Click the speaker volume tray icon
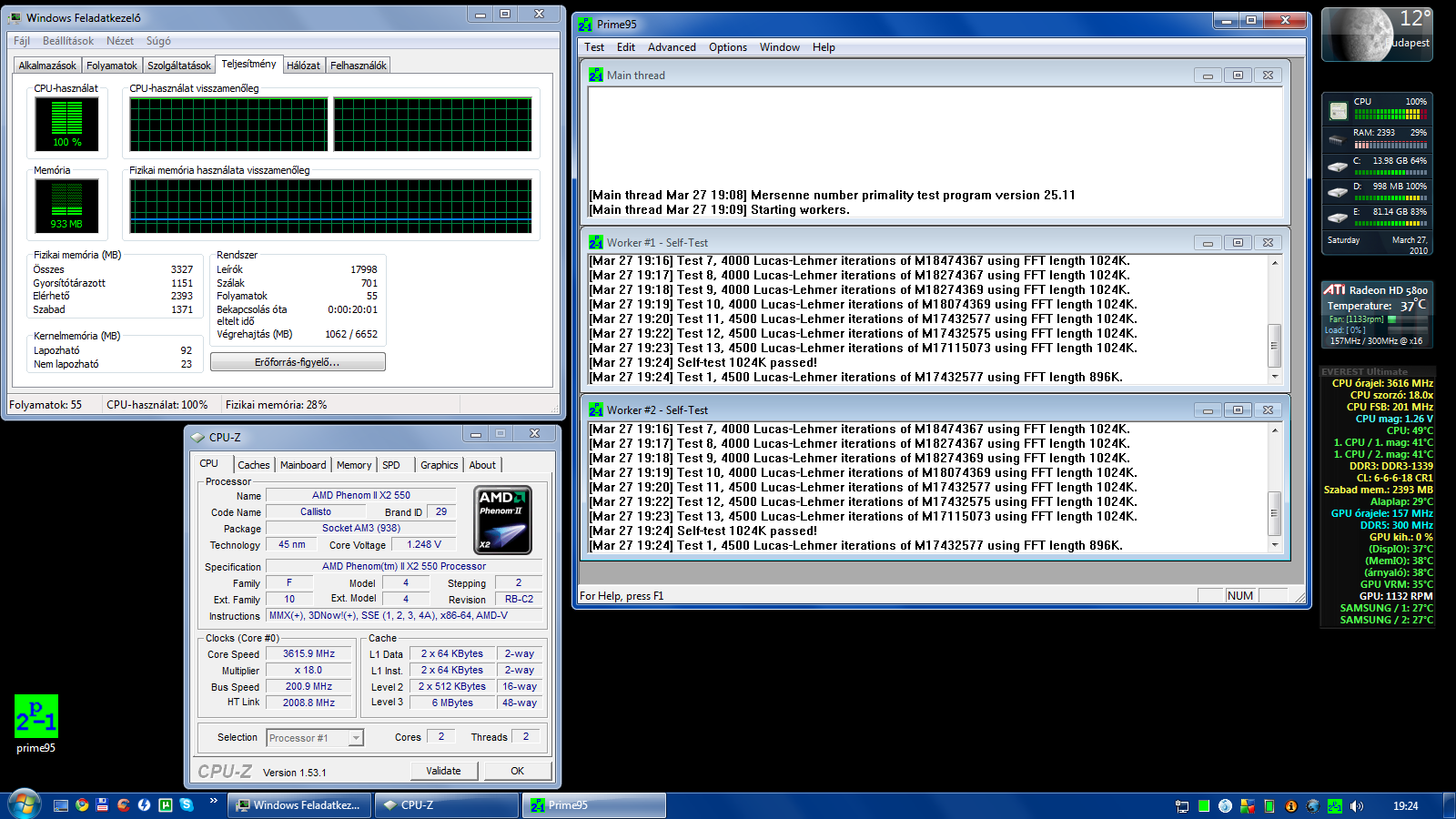The image size is (1456, 819). coord(1357,806)
